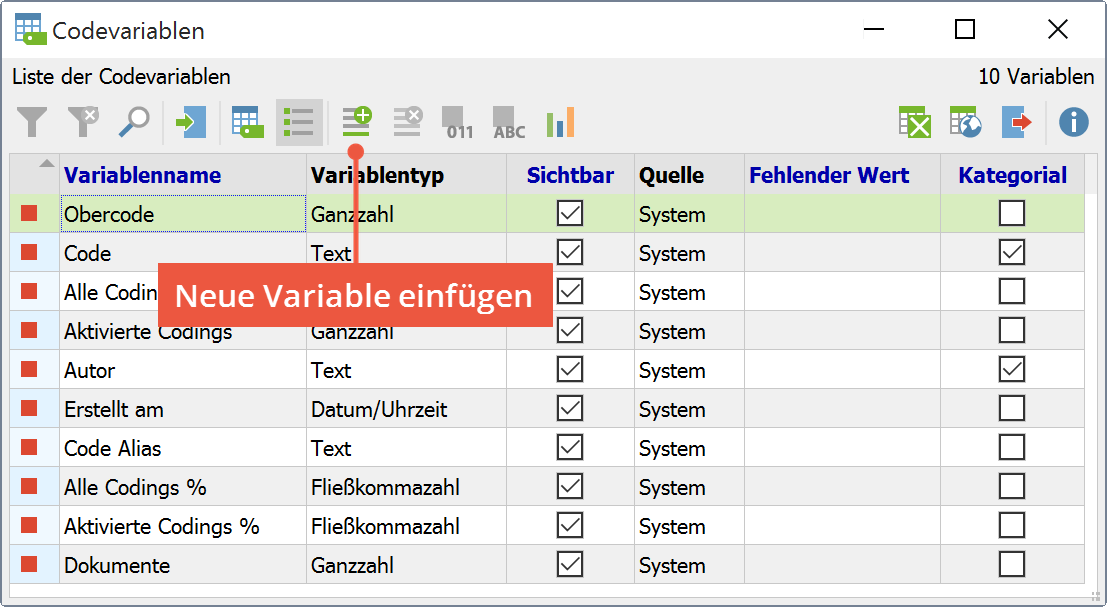Screen dimensions: 1107x607
Task: Click red square marker of Obercode row
Action: coord(29,213)
